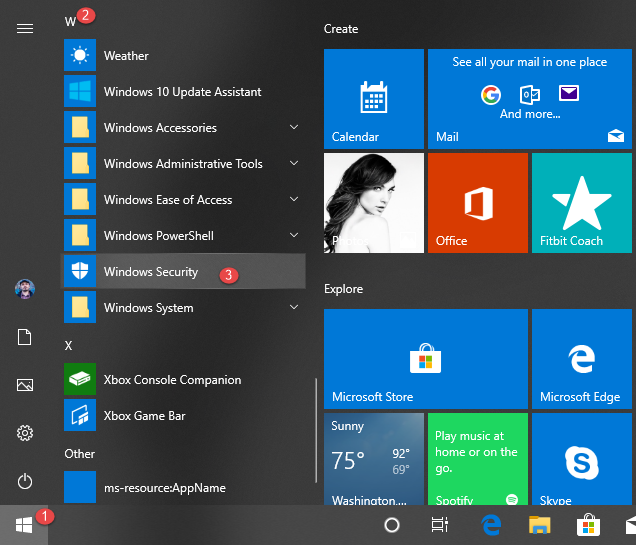636x545 pixels.
Task: Open the hamburger menu at top of Start
Action: [x=25, y=29]
